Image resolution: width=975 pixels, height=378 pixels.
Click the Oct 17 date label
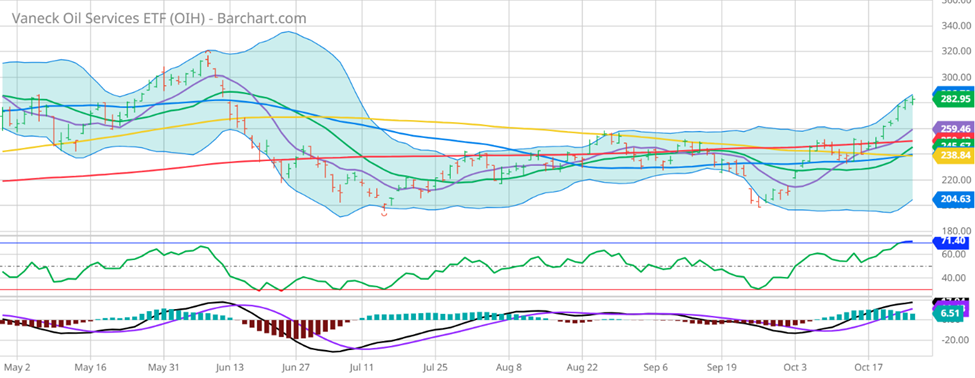point(869,366)
